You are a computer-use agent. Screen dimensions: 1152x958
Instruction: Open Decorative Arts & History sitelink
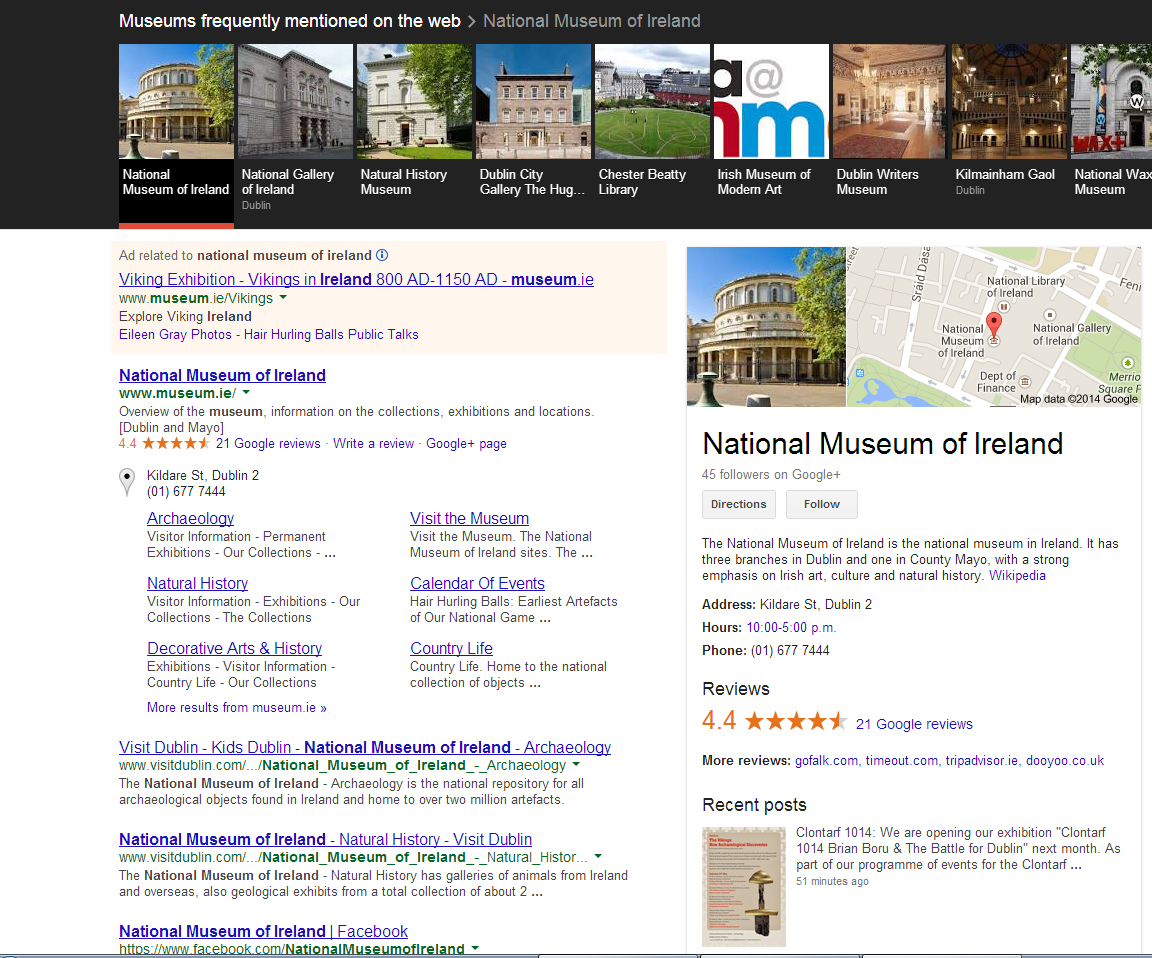[x=234, y=649]
